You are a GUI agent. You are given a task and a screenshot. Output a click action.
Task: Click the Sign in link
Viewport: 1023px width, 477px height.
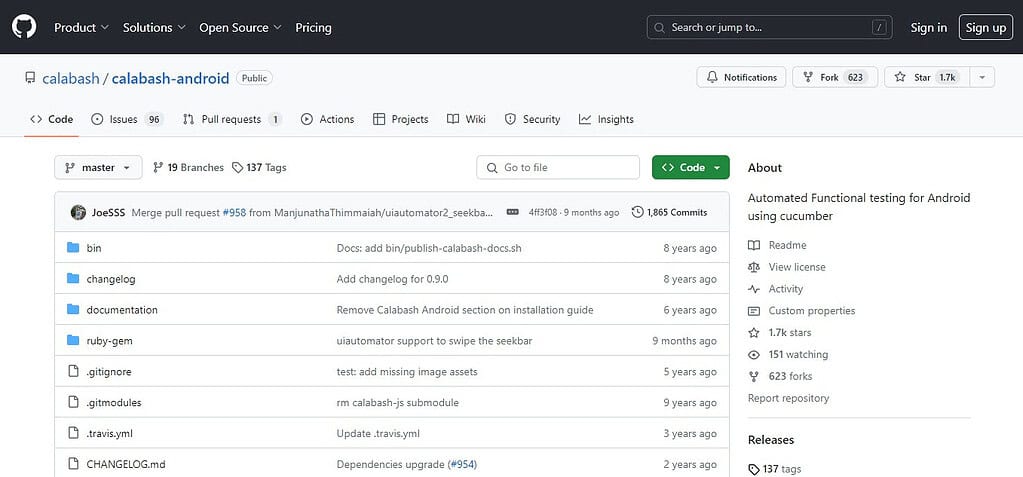928,27
